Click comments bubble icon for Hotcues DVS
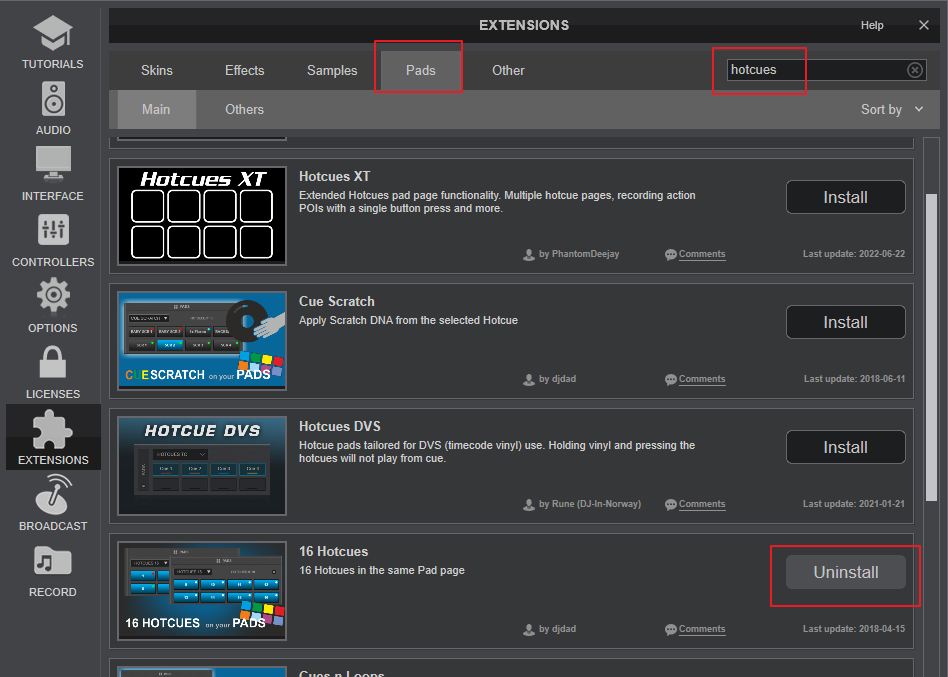This screenshot has height=677, width=948. [670, 505]
